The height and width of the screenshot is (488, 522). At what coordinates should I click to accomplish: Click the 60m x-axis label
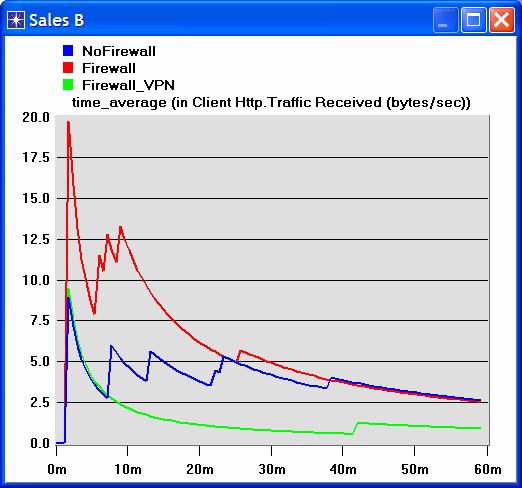coord(488,470)
